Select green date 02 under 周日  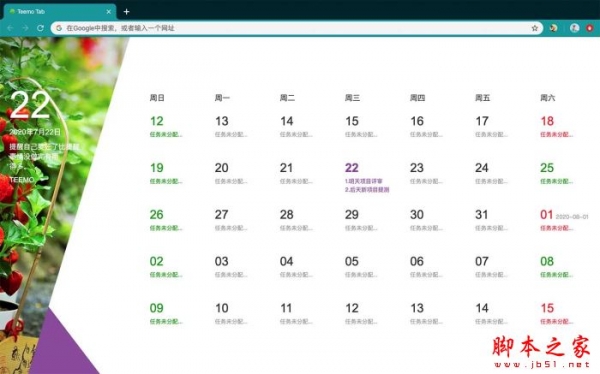coord(157,261)
